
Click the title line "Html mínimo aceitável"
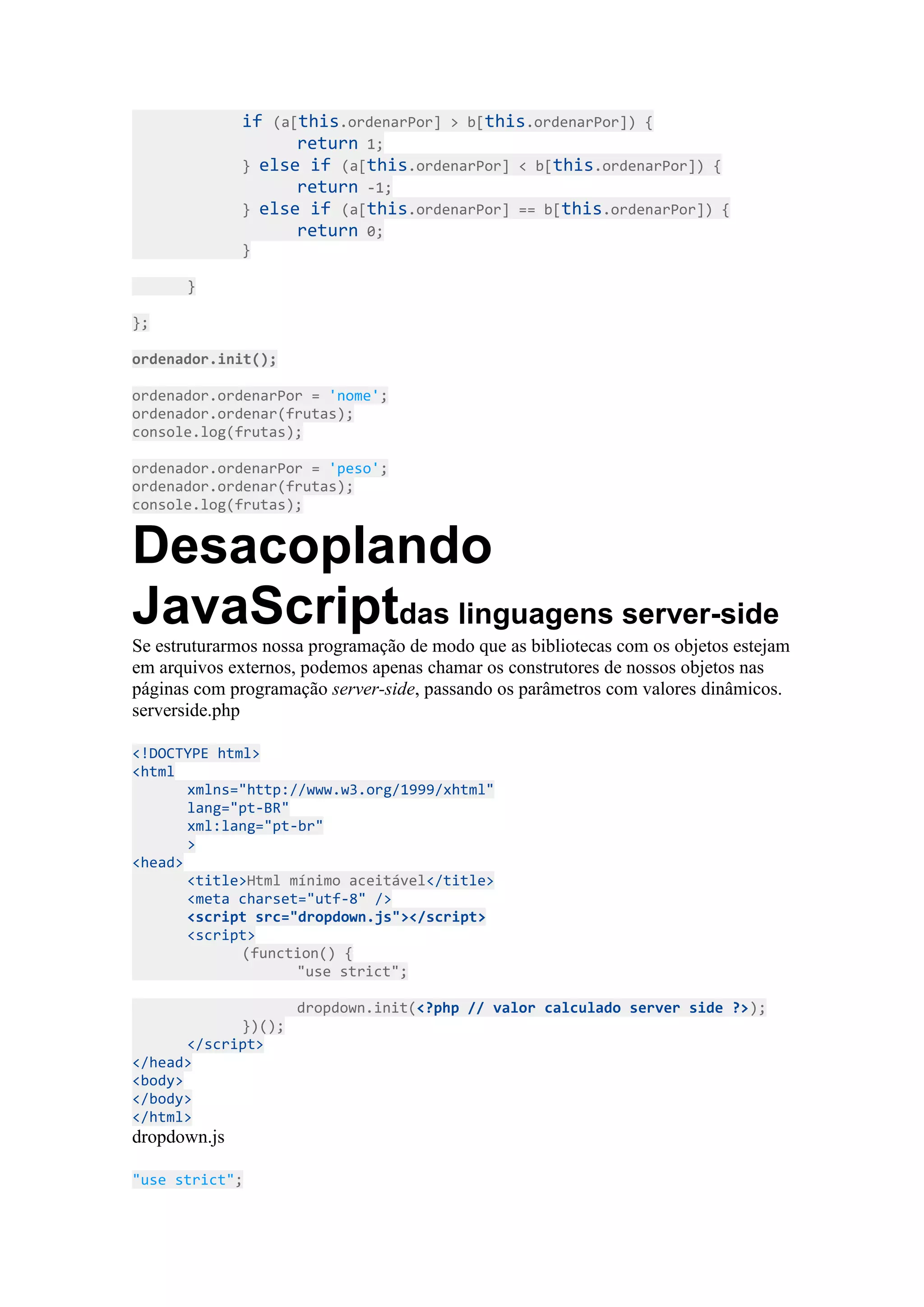340,881
